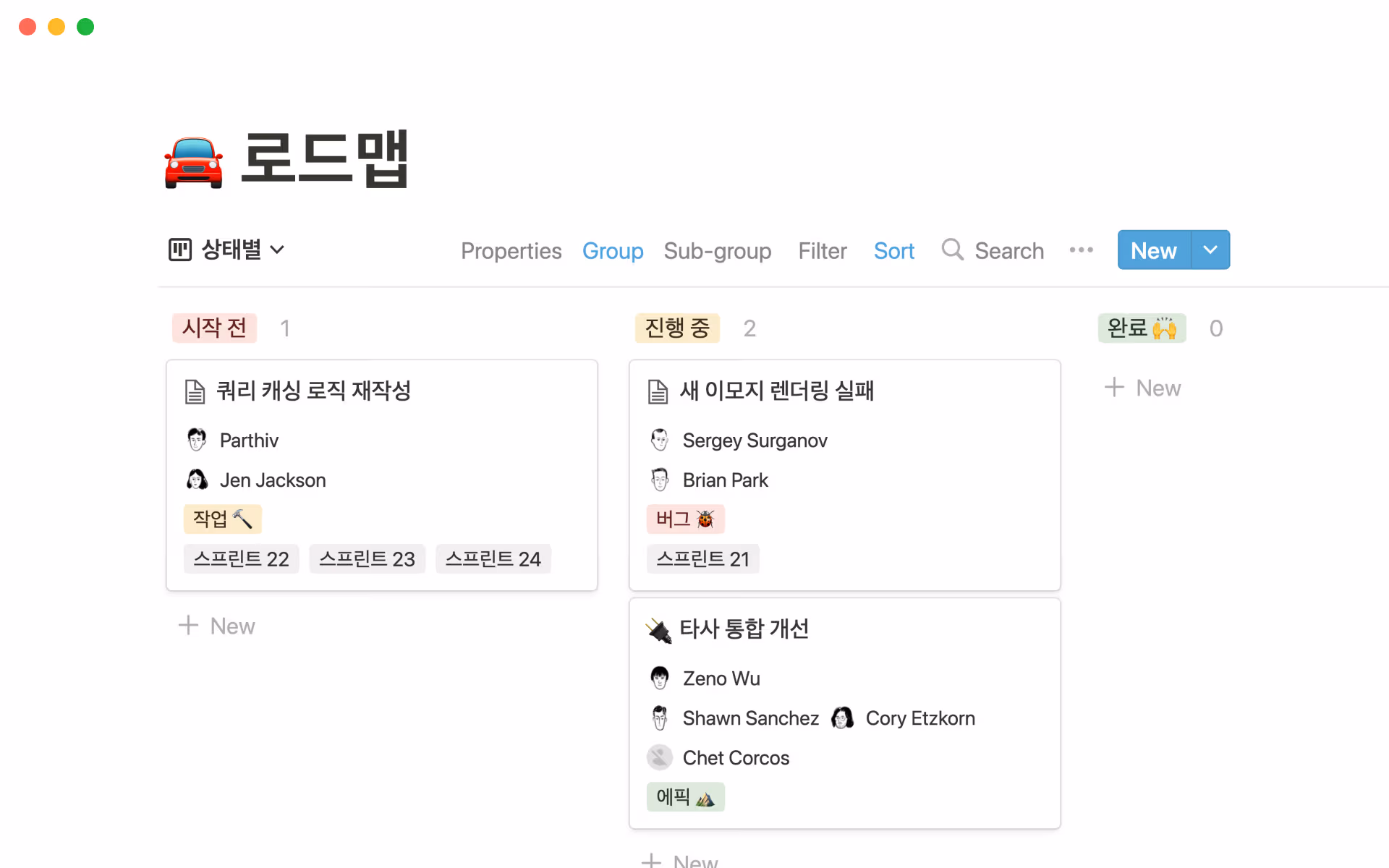This screenshot has width=1389, height=868.
Task: Open Sort settings
Action: [x=893, y=250]
